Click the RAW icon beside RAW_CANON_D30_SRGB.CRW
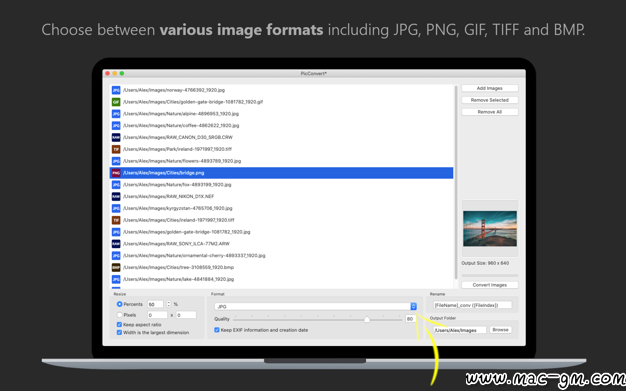Viewport: 626px width, 391px height. (116, 137)
